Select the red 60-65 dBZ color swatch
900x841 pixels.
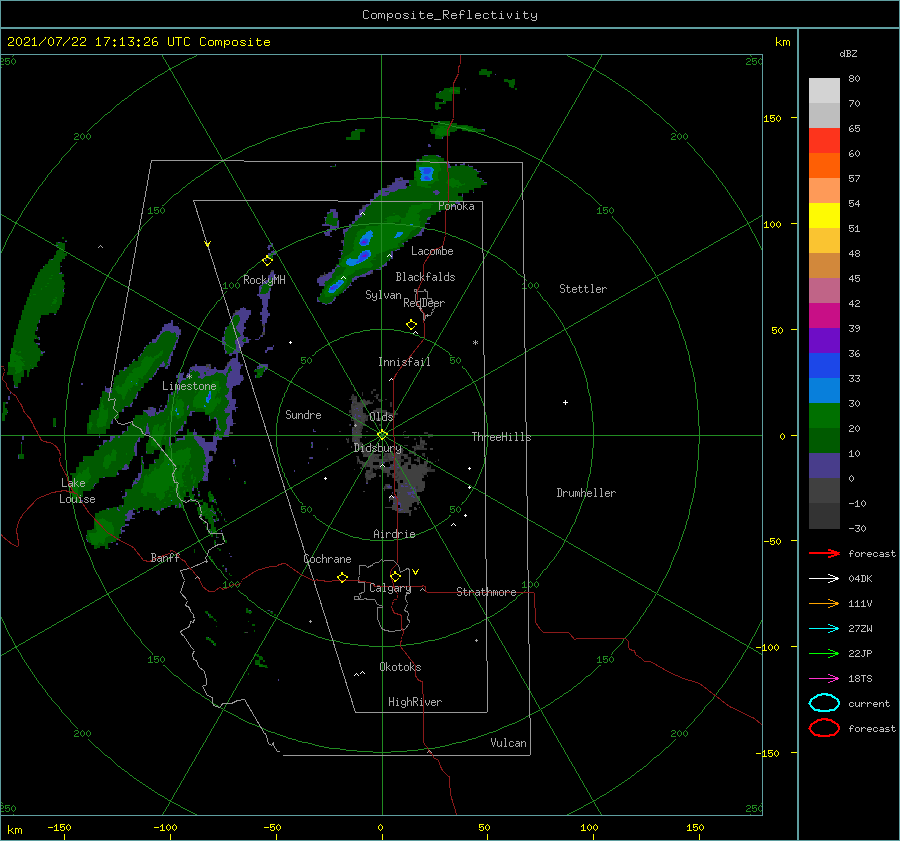pyautogui.click(x=824, y=141)
